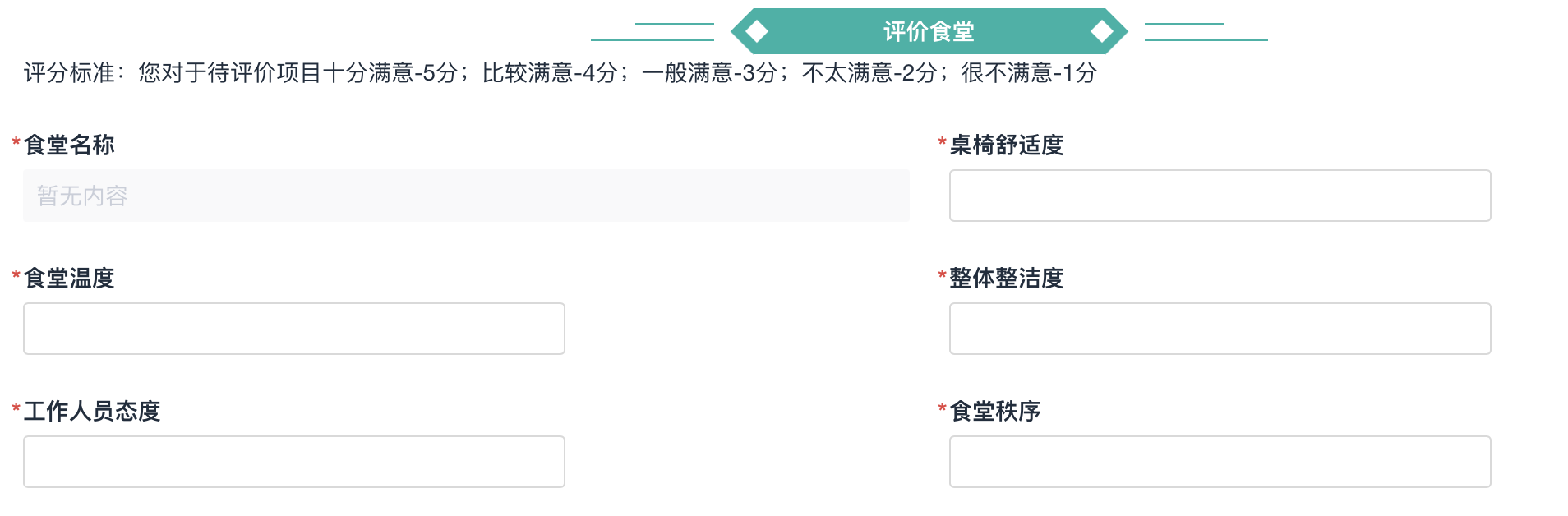Click the 食堂秩序 field label

(994, 411)
